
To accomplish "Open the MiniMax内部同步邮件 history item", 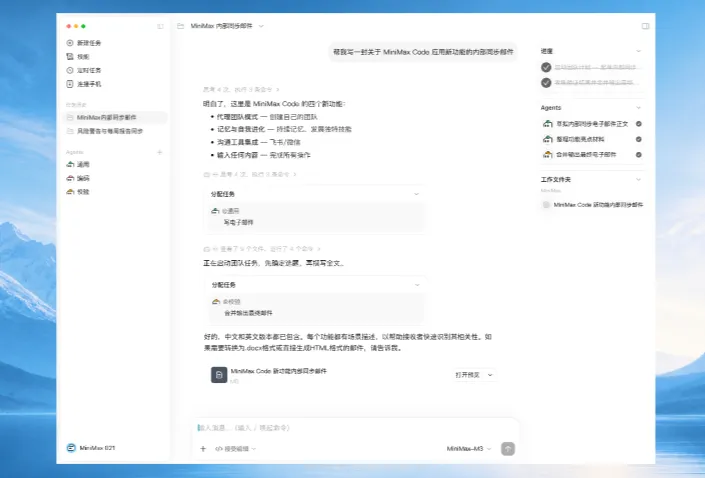I will coord(115,117).
